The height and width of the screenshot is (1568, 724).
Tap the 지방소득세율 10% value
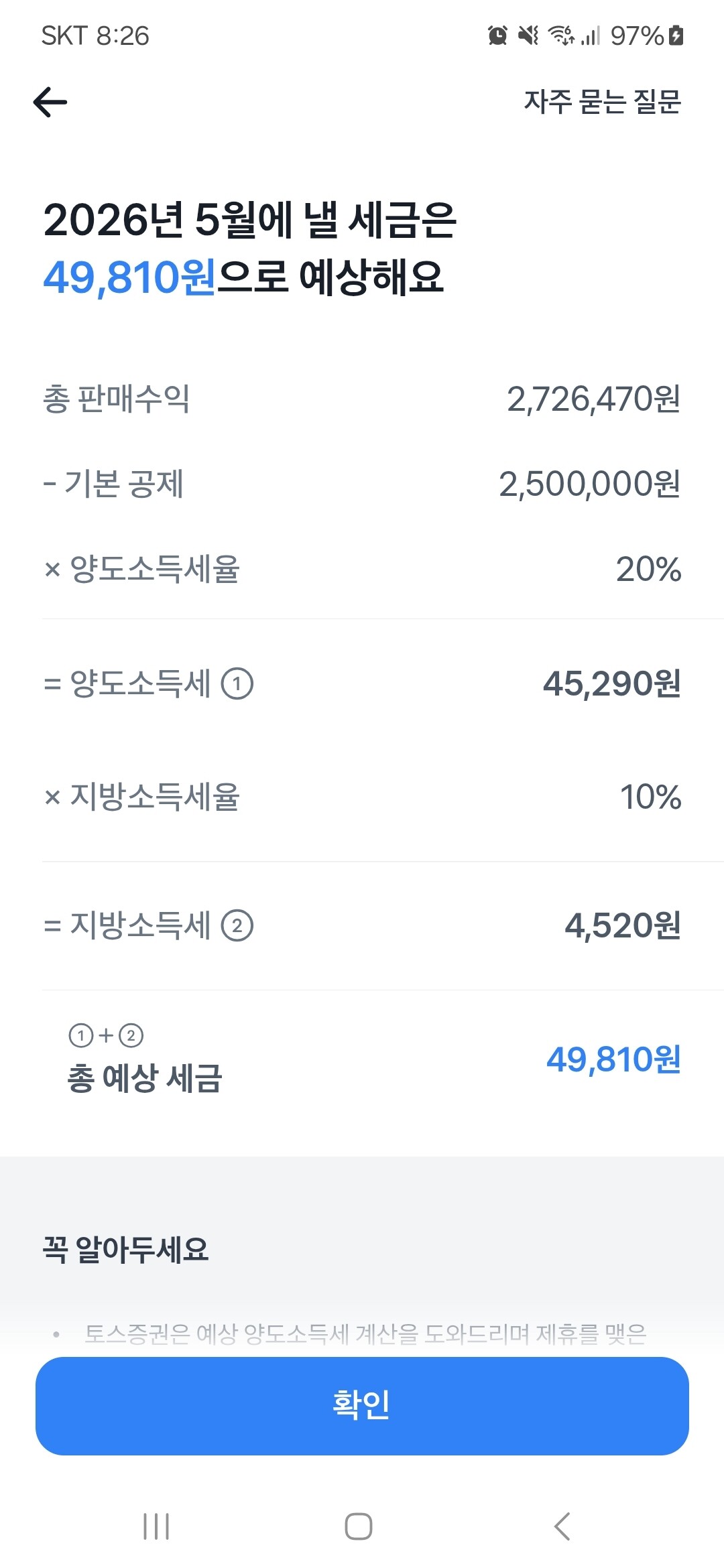(x=650, y=797)
